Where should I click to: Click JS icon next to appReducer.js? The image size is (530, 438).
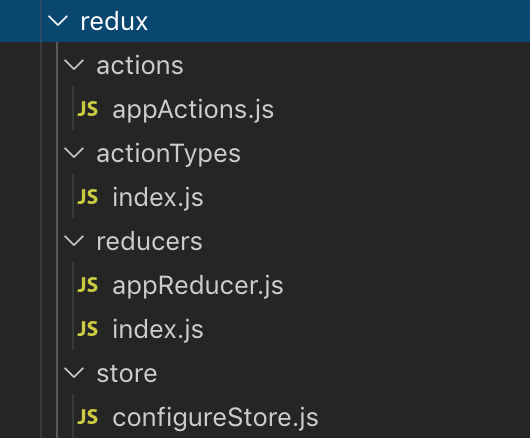click(x=88, y=285)
